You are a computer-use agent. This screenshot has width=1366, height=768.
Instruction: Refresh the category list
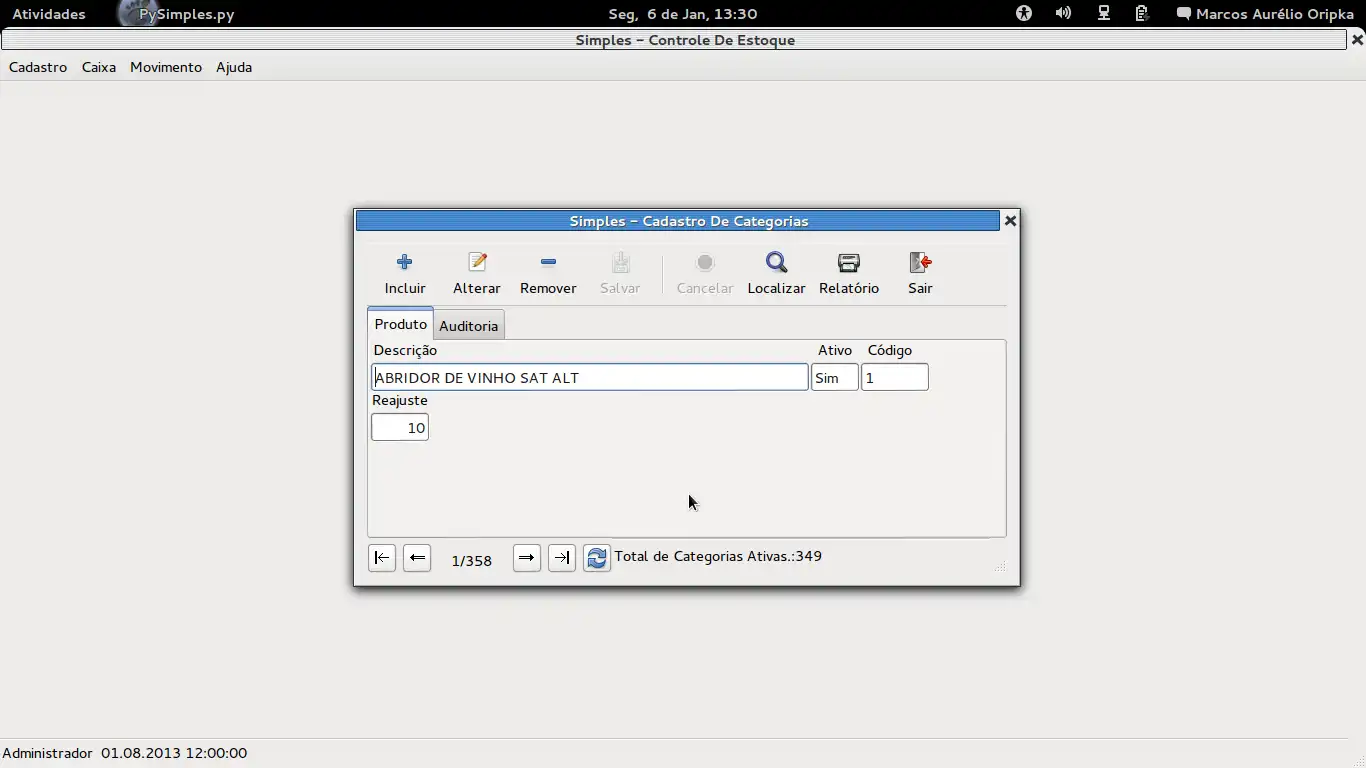click(x=597, y=558)
